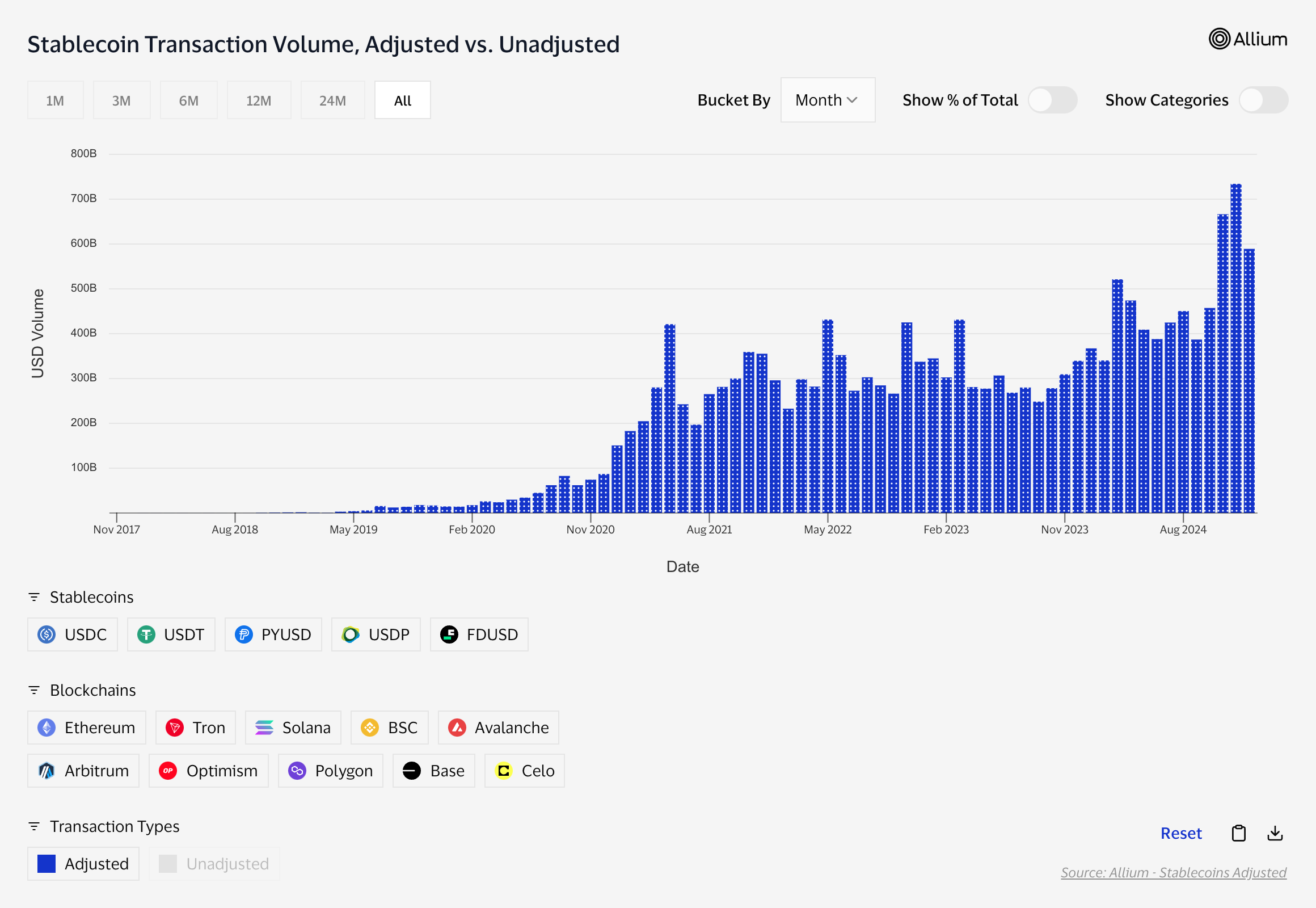Open the Bucket By Month dropdown
The height and width of the screenshot is (908, 1316).
[x=827, y=100]
